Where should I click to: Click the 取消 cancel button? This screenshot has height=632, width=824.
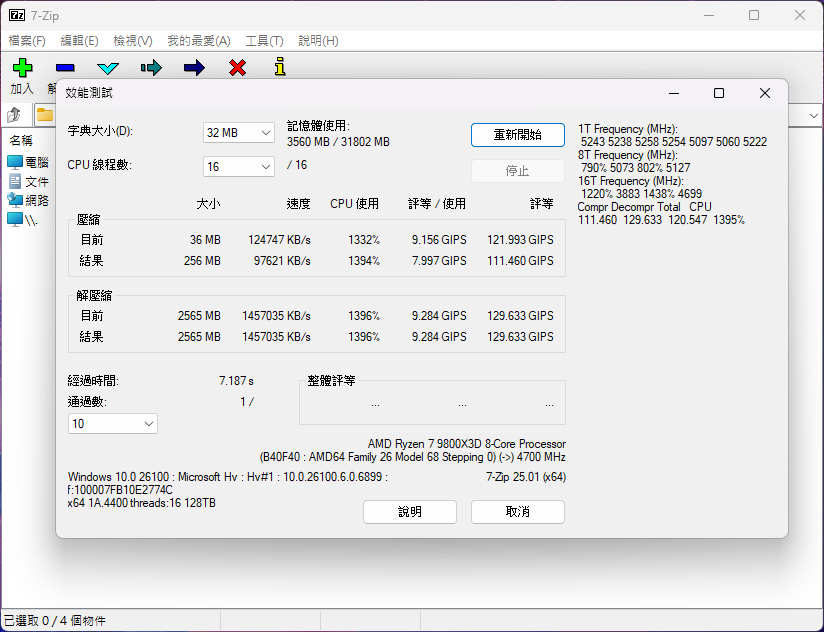pos(517,512)
